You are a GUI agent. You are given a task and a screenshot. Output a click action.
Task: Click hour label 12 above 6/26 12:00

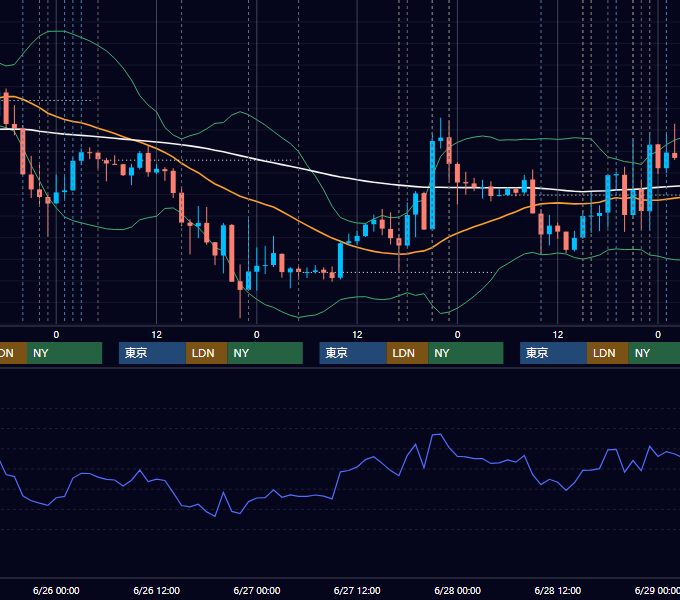[157, 335]
